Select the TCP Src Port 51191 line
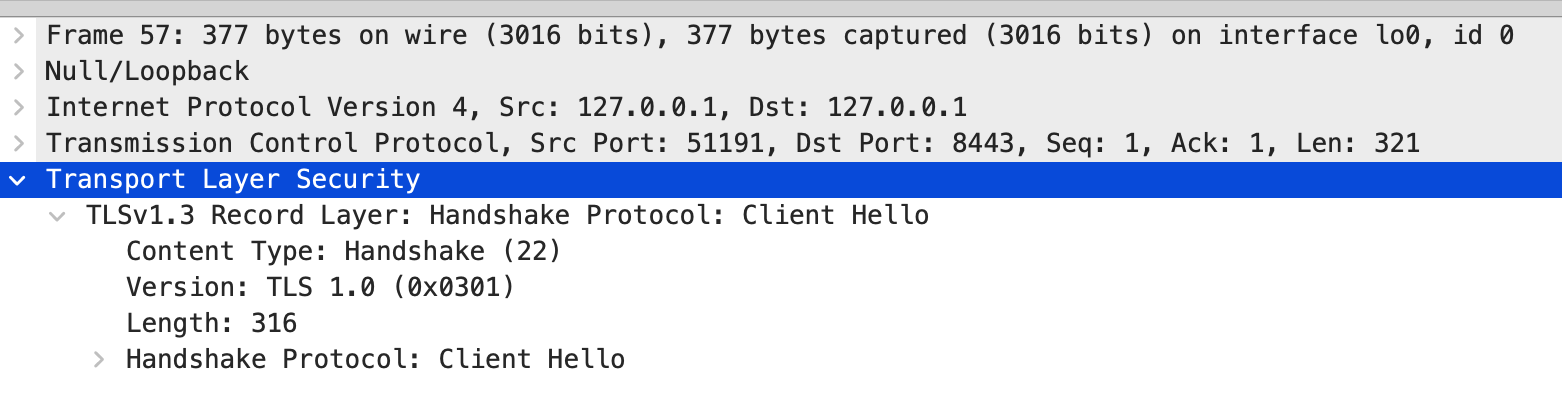 click(x=781, y=144)
